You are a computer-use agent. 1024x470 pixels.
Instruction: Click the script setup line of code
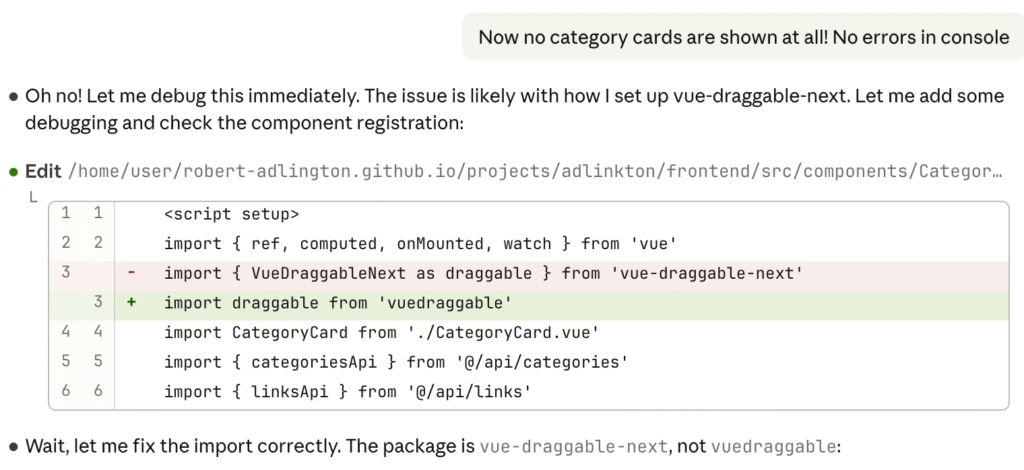coord(232,214)
